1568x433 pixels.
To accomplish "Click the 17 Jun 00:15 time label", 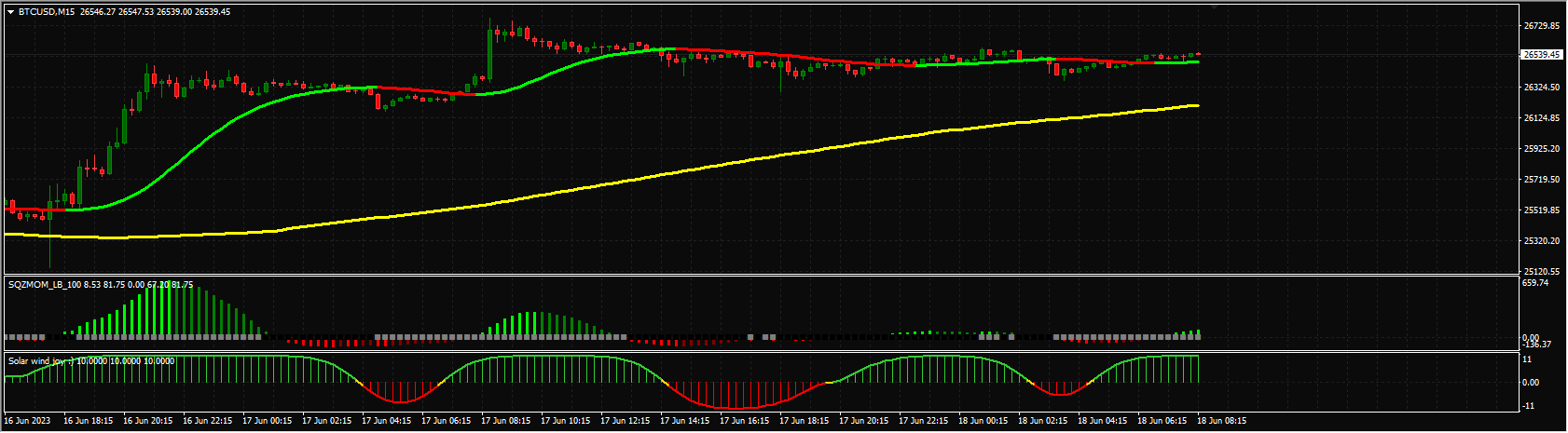I will point(269,421).
